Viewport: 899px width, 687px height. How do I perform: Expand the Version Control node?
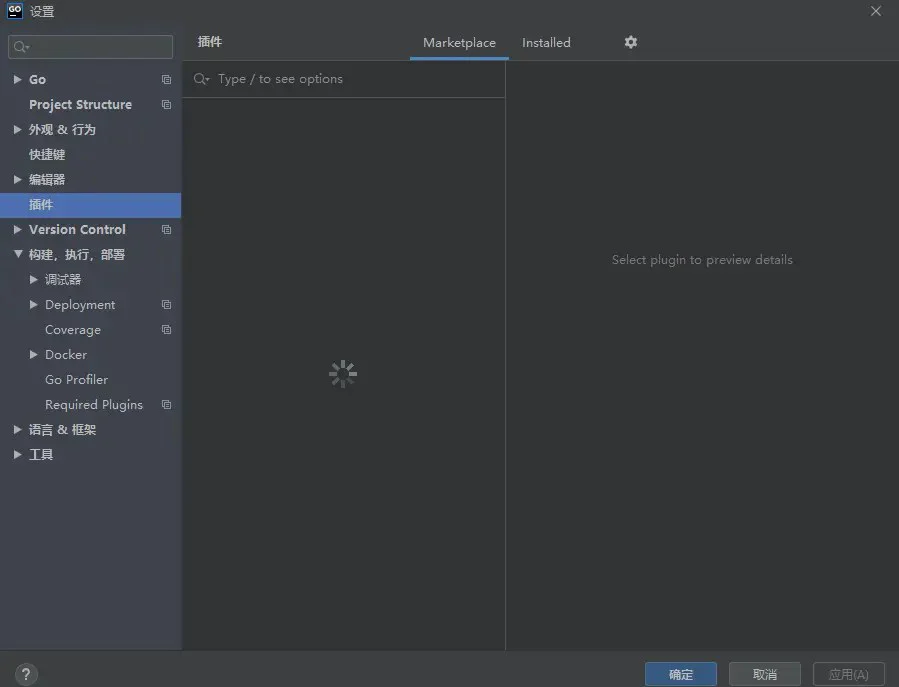(x=18, y=229)
